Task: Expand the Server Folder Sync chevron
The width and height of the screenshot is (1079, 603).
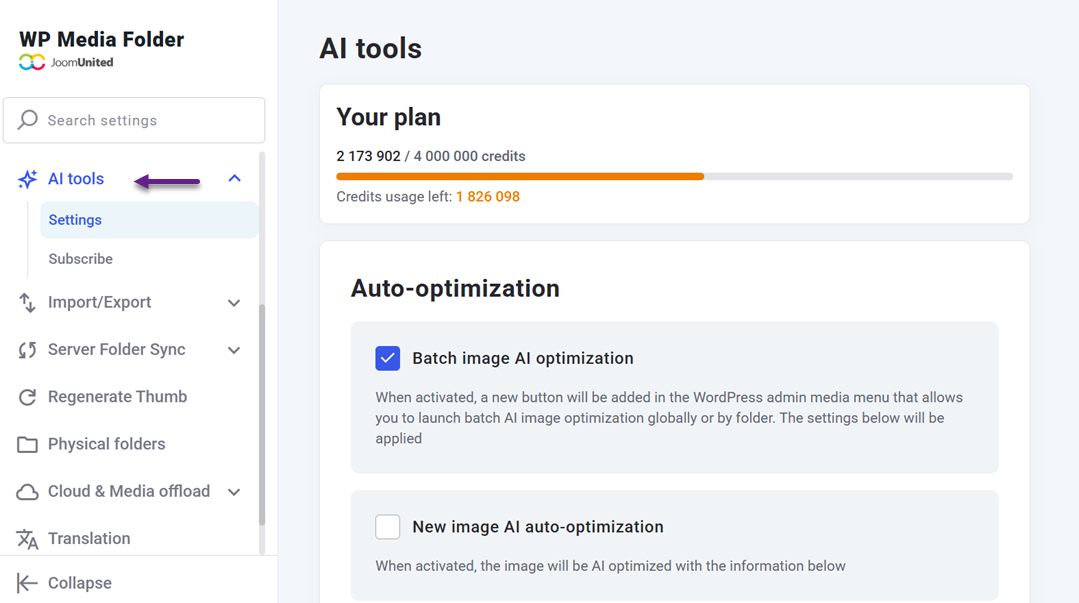Action: (x=234, y=350)
